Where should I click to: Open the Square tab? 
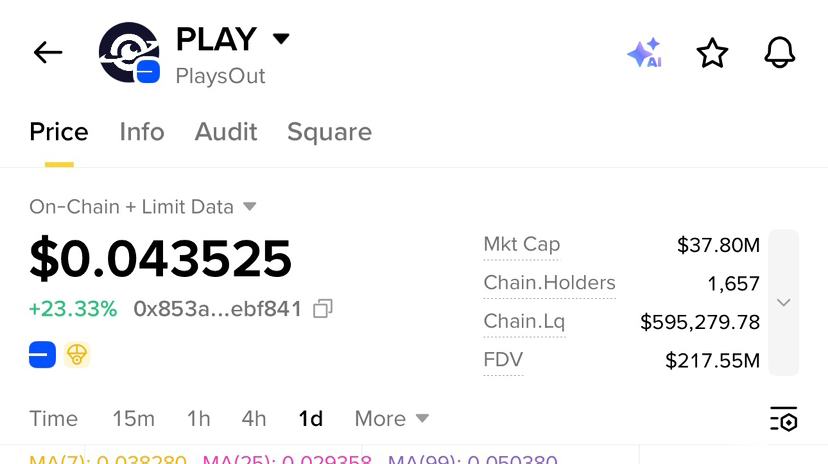(330, 132)
